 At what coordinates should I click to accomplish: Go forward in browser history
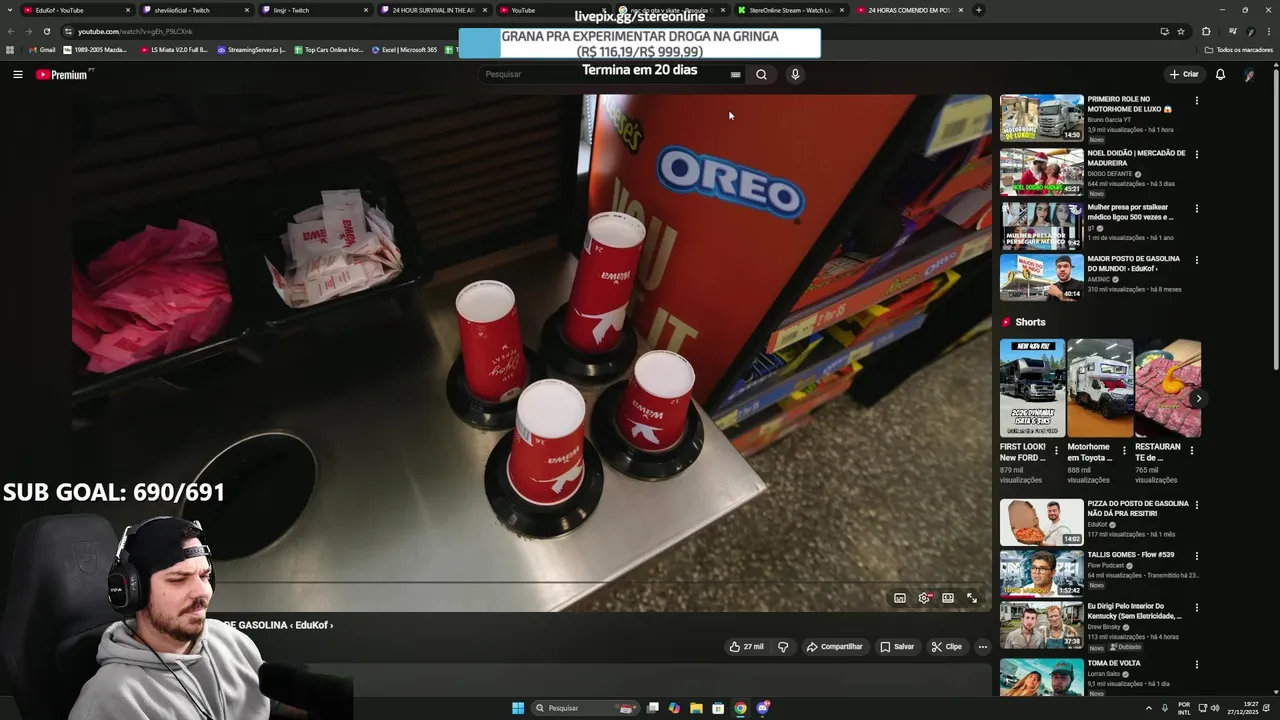(x=29, y=31)
